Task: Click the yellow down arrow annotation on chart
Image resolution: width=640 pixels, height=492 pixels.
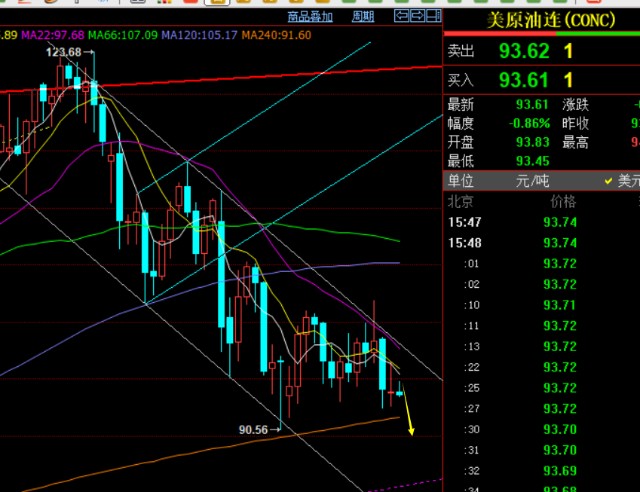Action: pyautogui.click(x=408, y=418)
